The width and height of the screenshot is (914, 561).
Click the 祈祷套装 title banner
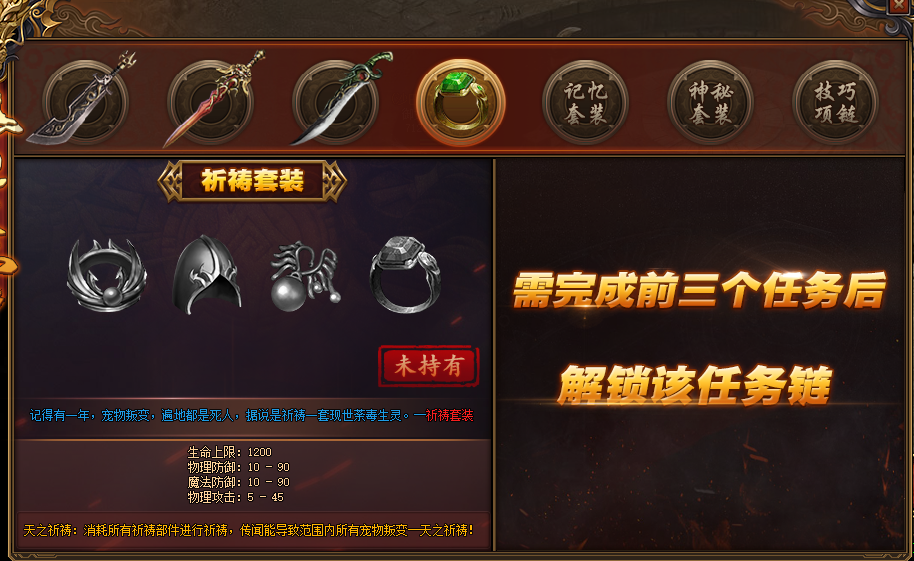pos(252,181)
